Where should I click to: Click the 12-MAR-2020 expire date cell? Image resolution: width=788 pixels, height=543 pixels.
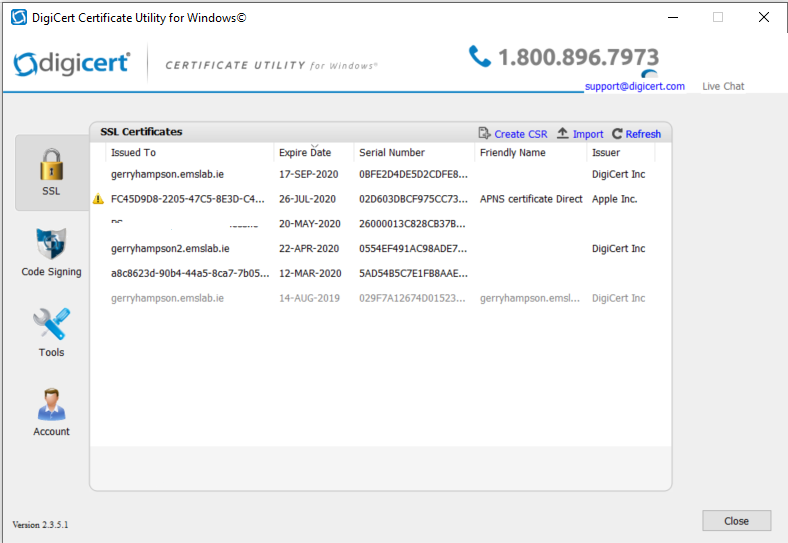[x=310, y=273]
